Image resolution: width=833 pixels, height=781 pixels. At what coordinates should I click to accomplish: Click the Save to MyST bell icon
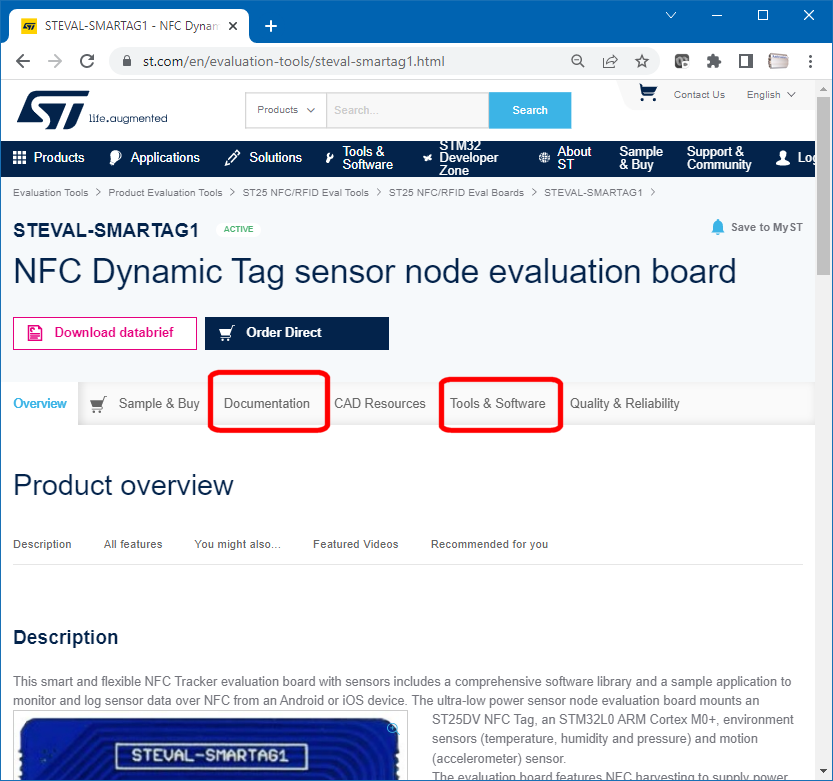tap(718, 227)
